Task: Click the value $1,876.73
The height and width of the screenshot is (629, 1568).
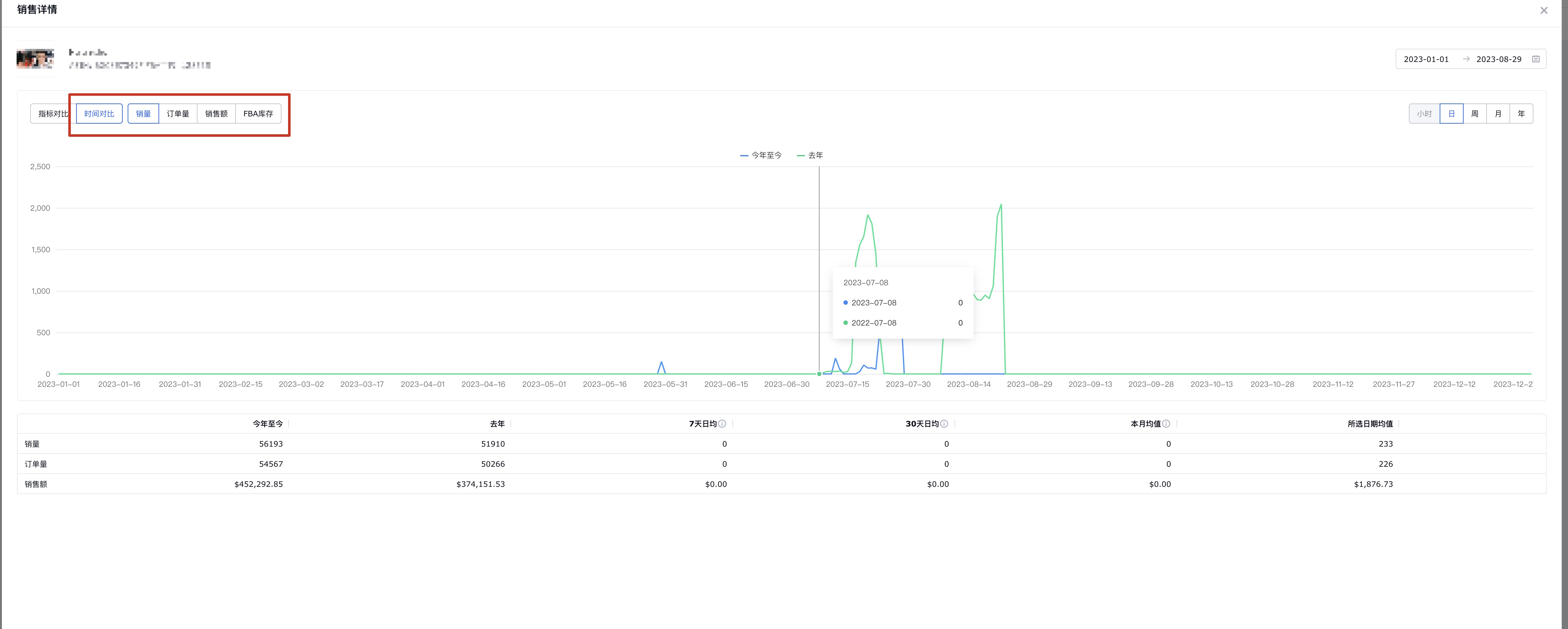Action: pos(1373,484)
